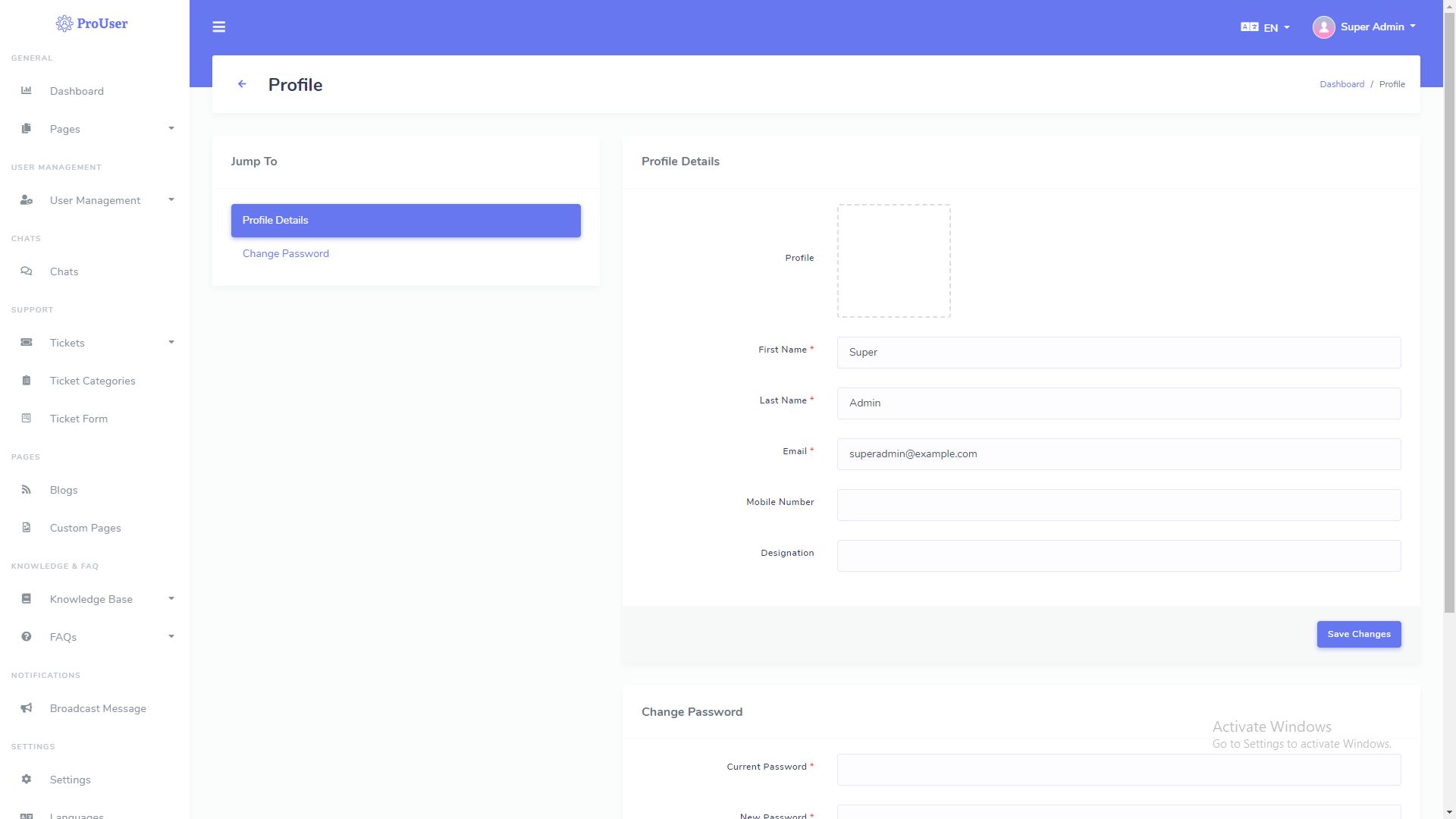
Task: Click the Profile breadcrumb text
Action: point(1392,84)
